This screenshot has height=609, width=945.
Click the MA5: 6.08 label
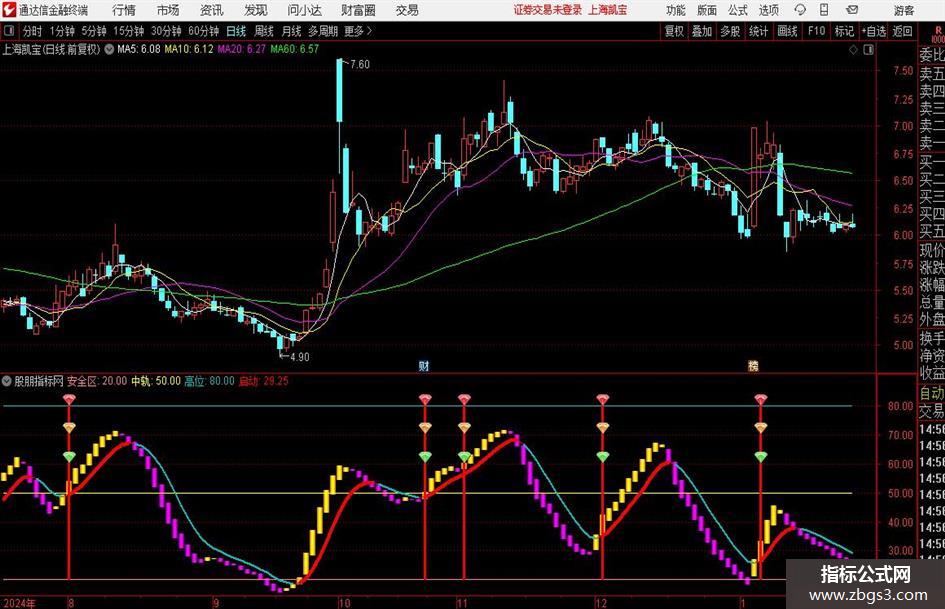point(139,49)
